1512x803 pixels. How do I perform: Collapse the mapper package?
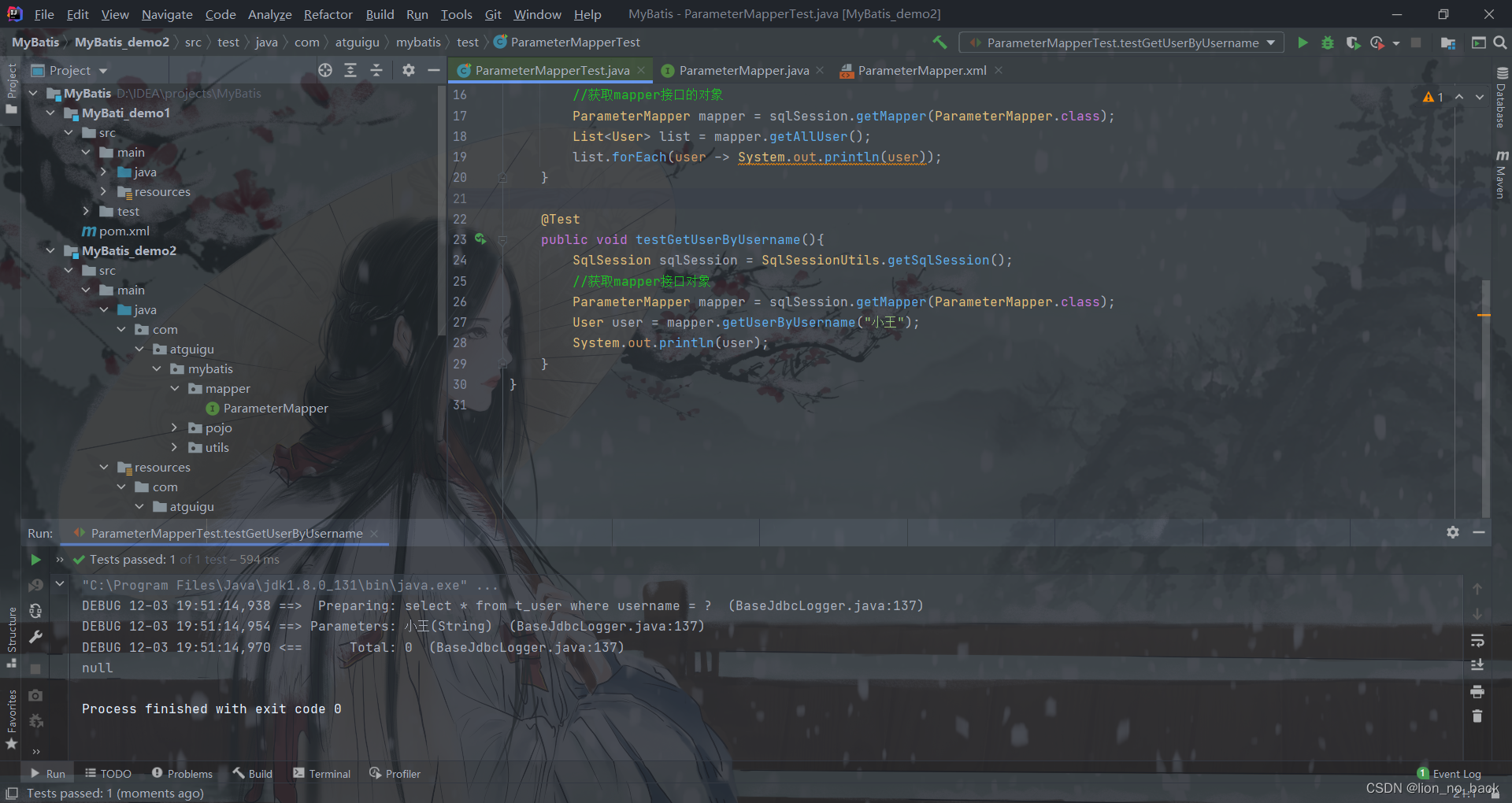click(x=174, y=388)
